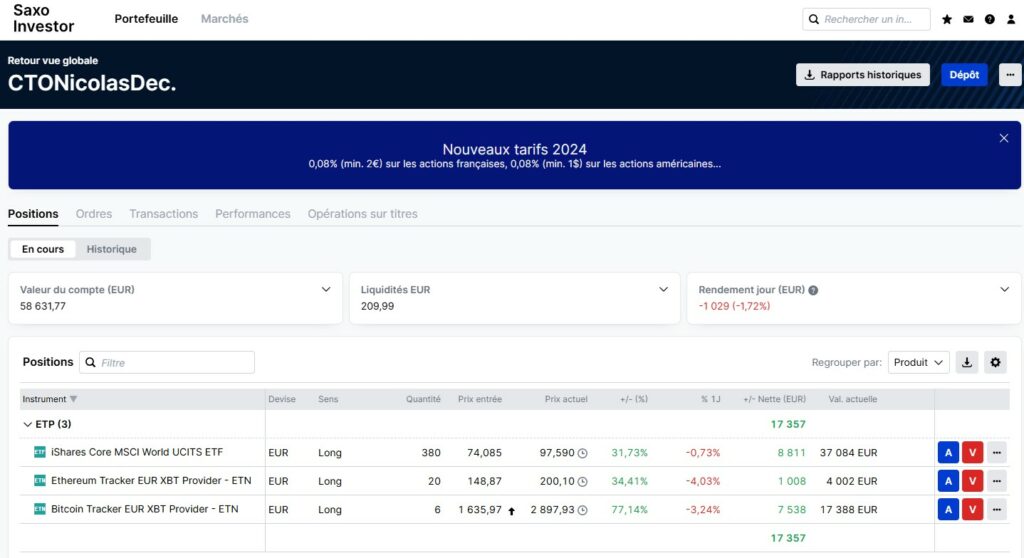The image size is (1024, 558).
Task: Sell Bitcoin Tracker with V button
Action: point(972,509)
